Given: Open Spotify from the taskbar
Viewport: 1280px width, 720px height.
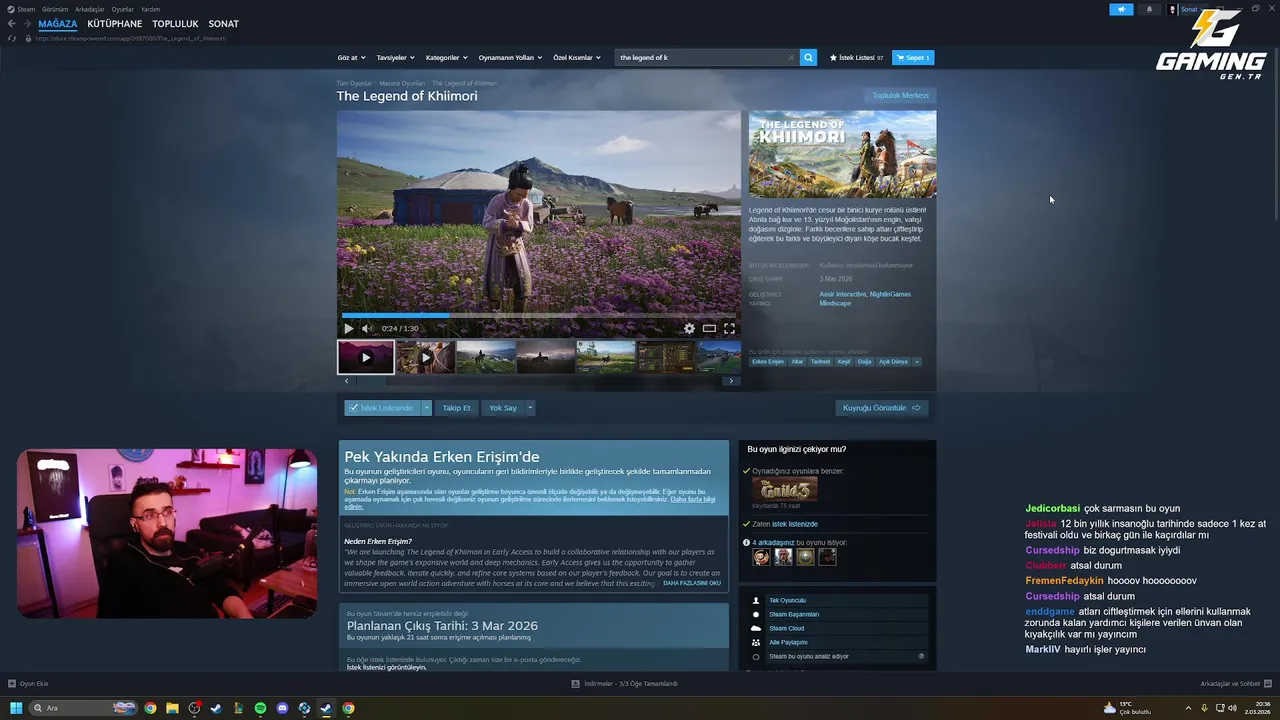Looking at the screenshot, I should 260,708.
